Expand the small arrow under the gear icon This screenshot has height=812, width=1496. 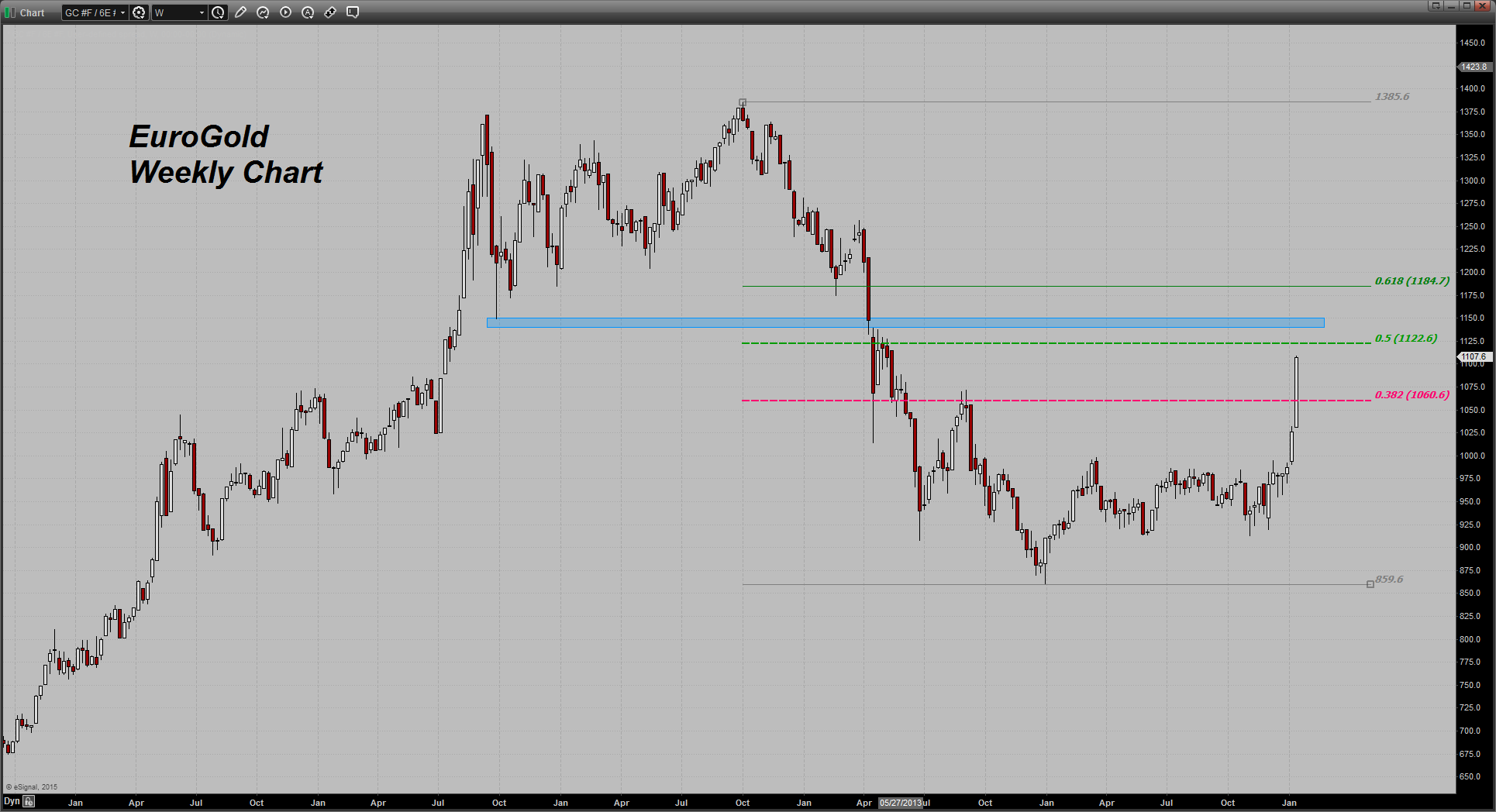coord(142,19)
